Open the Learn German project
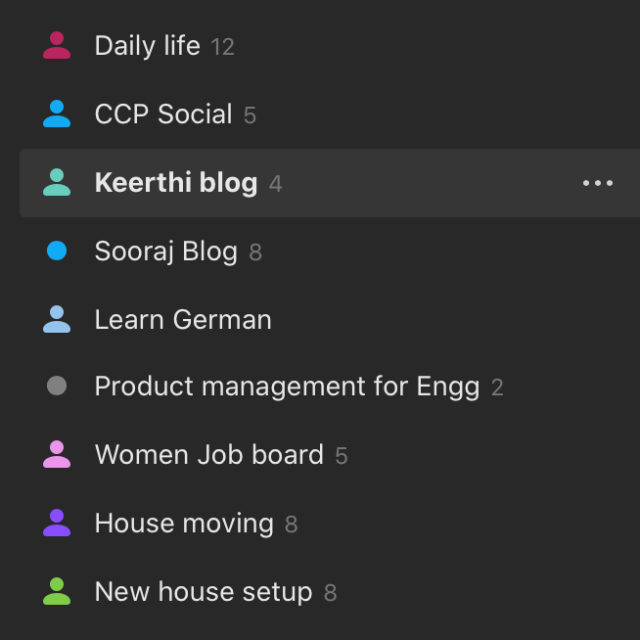The width and height of the screenshot is (640, 640). 183,320
